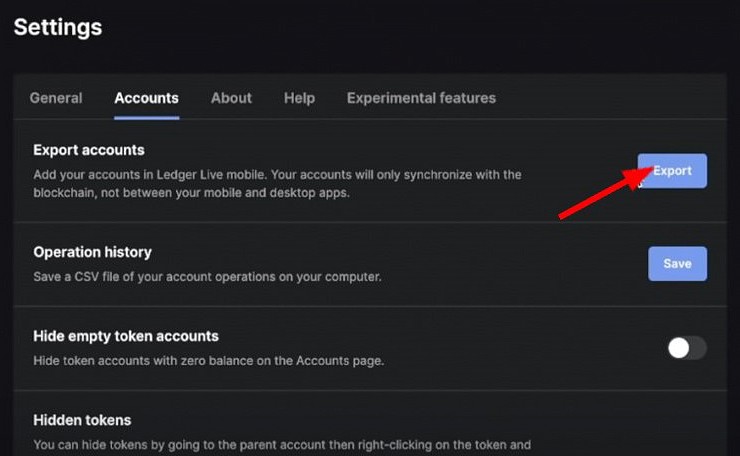Click the 'blockchain, not between' description line
This screenshot has width=740, height=456.
[x=191, y=193]
